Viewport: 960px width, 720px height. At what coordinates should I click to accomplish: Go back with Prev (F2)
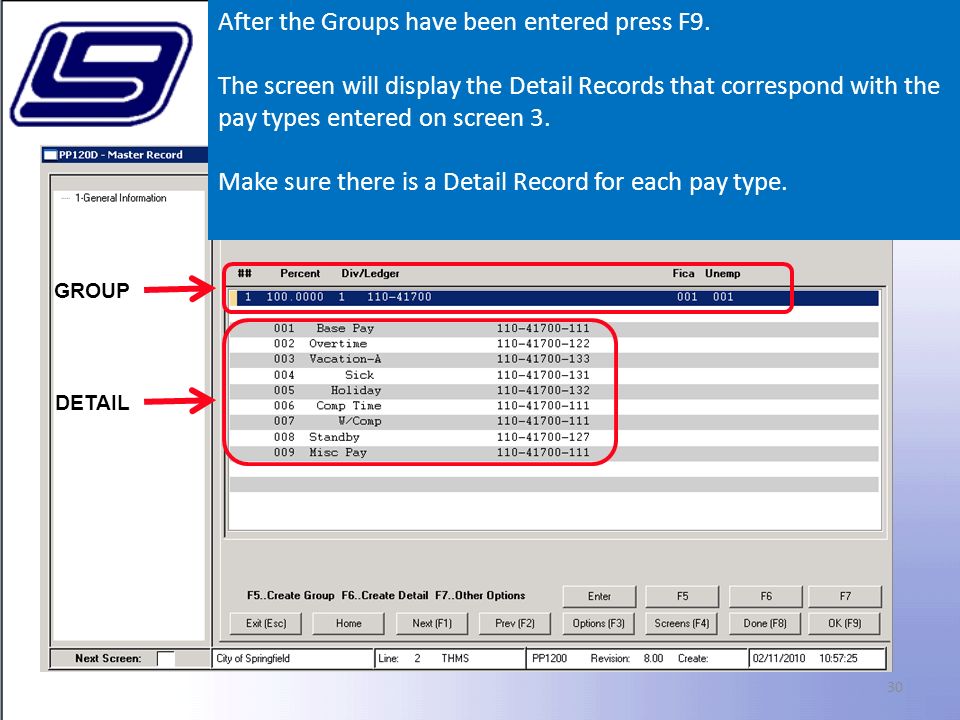click(515, 623)
